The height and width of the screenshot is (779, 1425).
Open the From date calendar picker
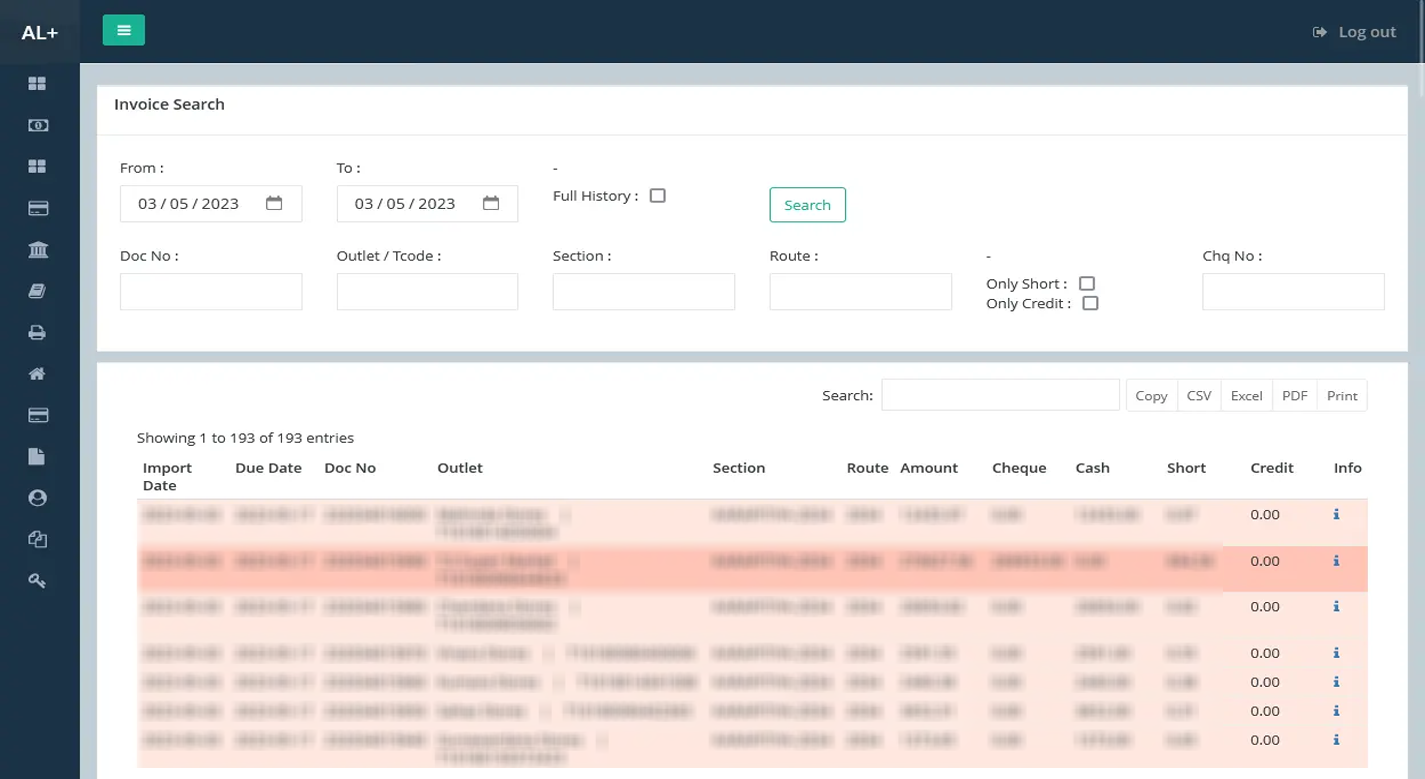coord(274,203)
